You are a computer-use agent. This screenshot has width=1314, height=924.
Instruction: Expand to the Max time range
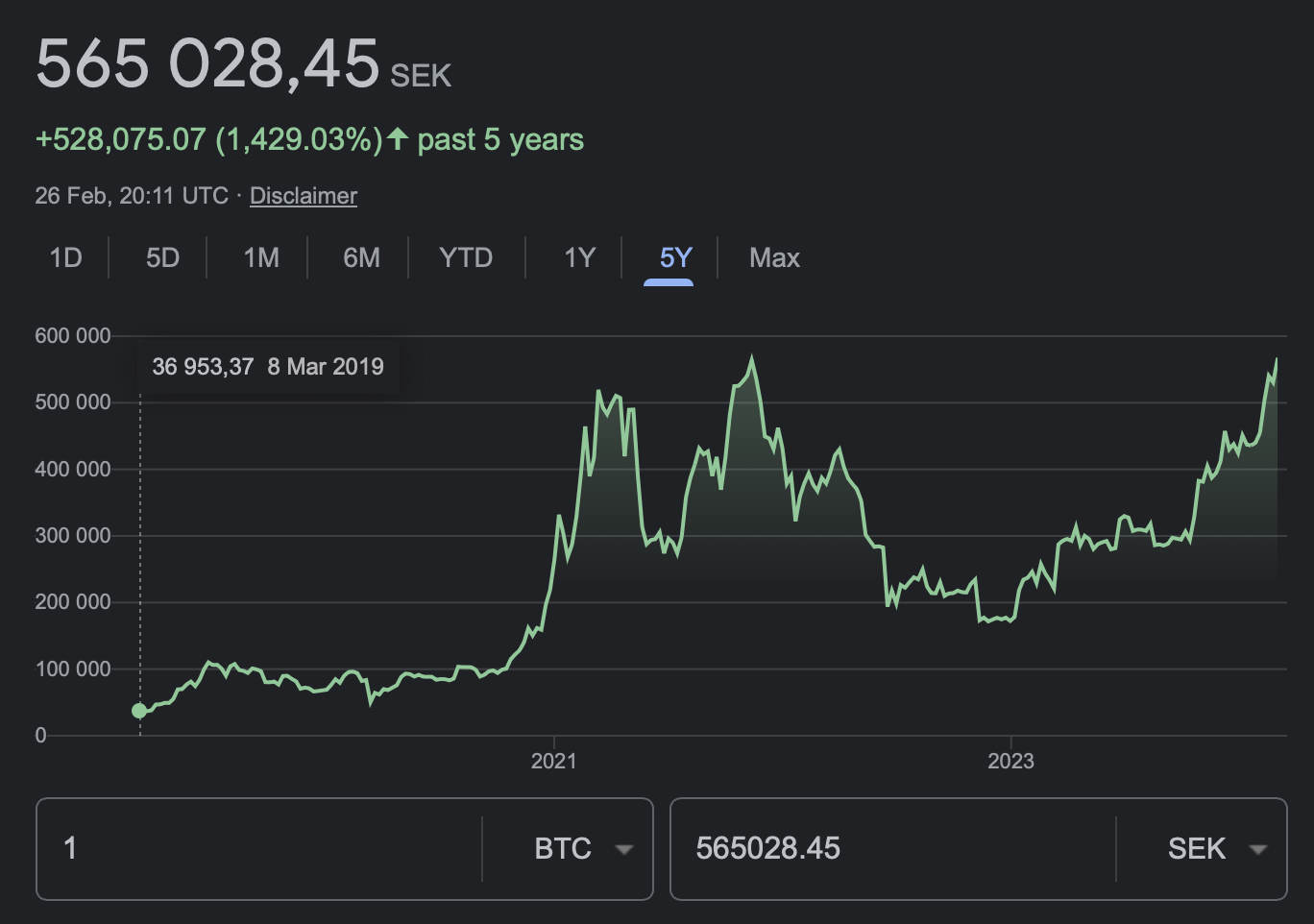click(x=774, y=257)
